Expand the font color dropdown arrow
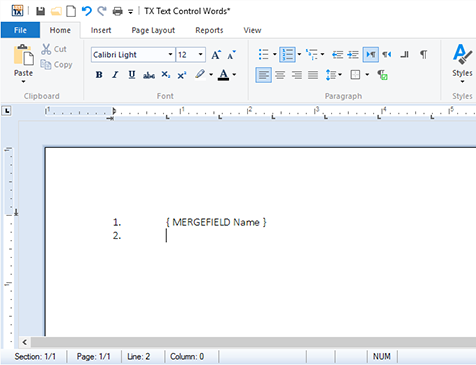 [x=234, y=75]
